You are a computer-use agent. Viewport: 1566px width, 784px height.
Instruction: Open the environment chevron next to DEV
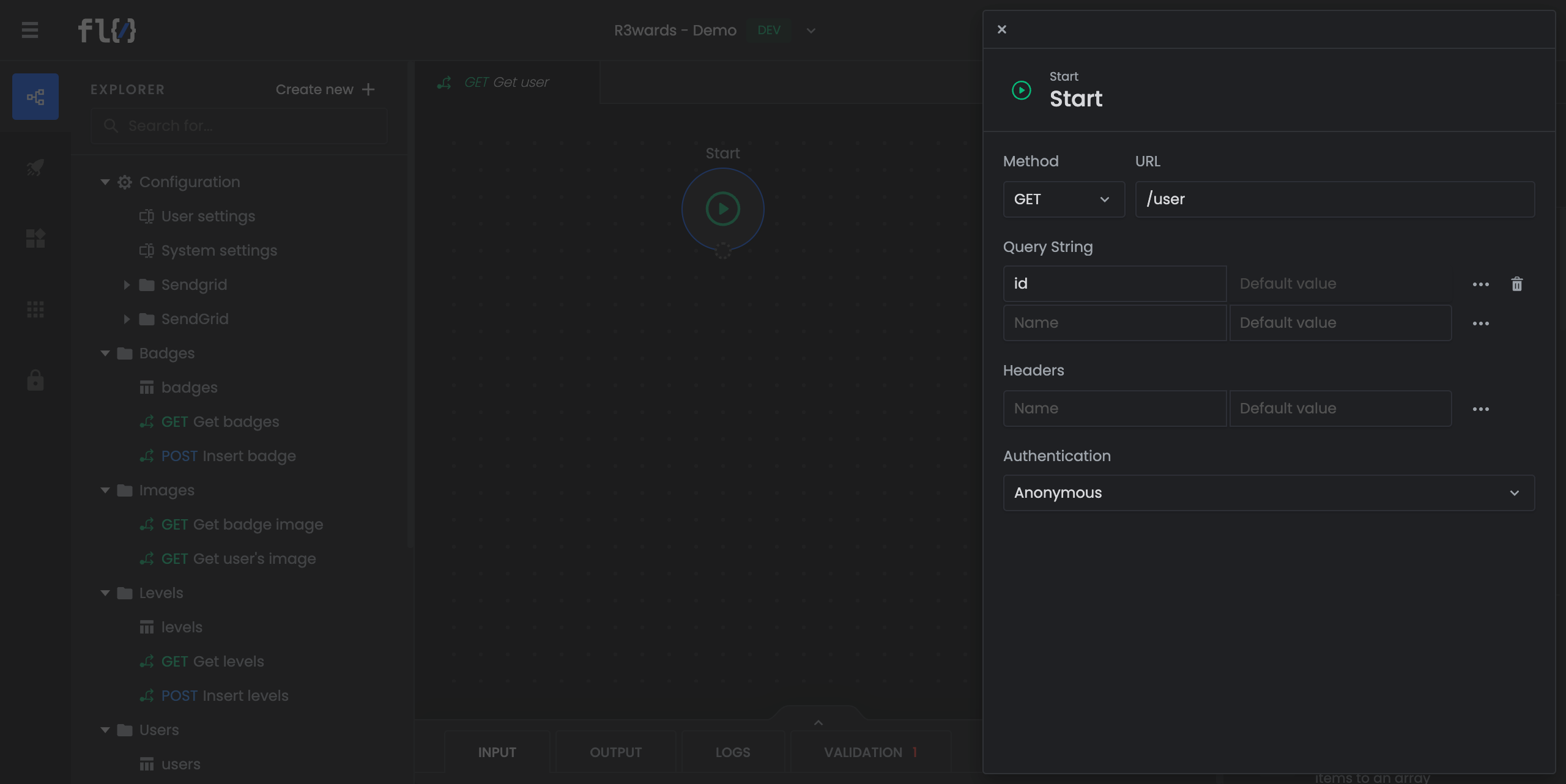(x=811, y=31)
